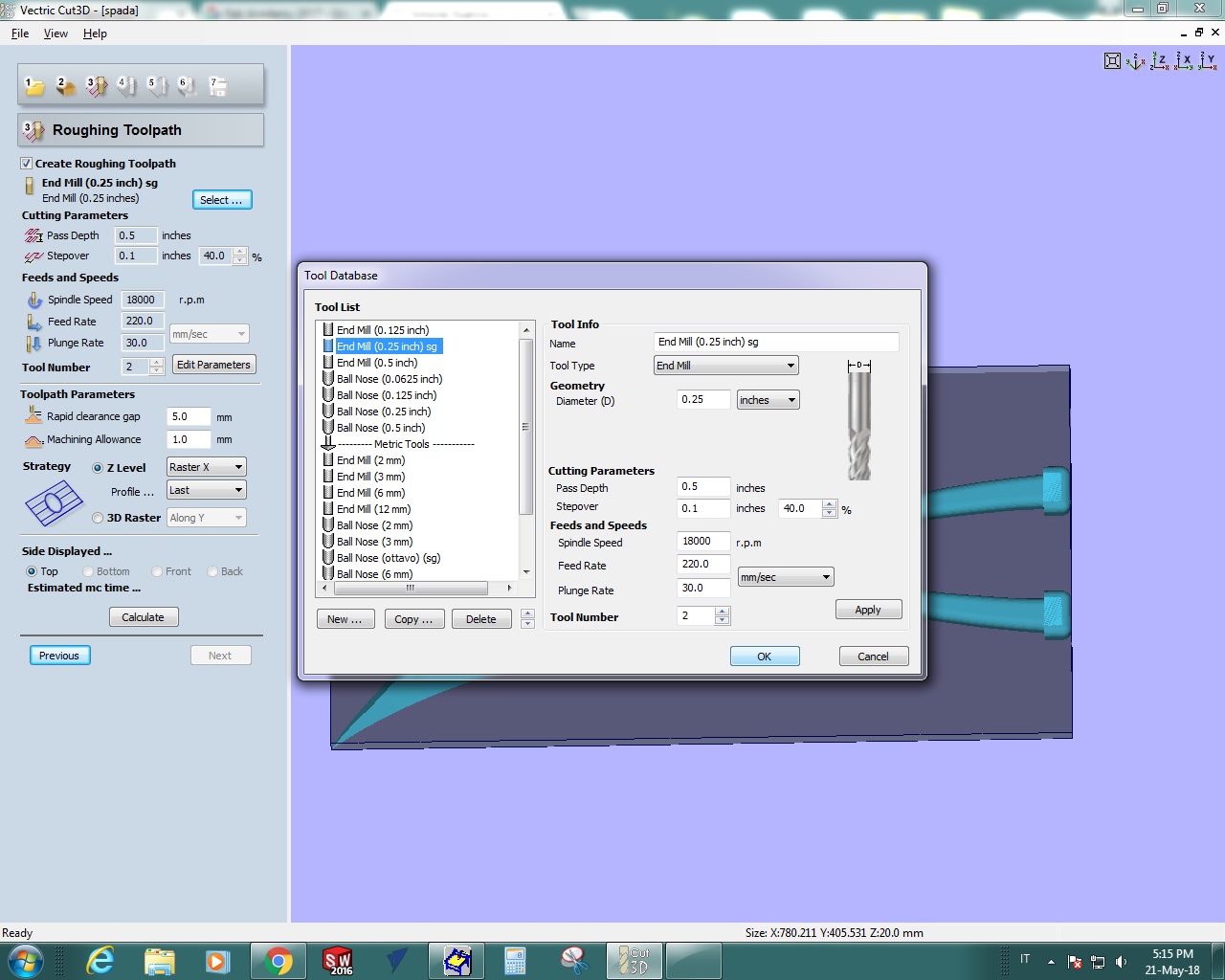Click Apply in the Tool Database dialog

coord(868,610)
